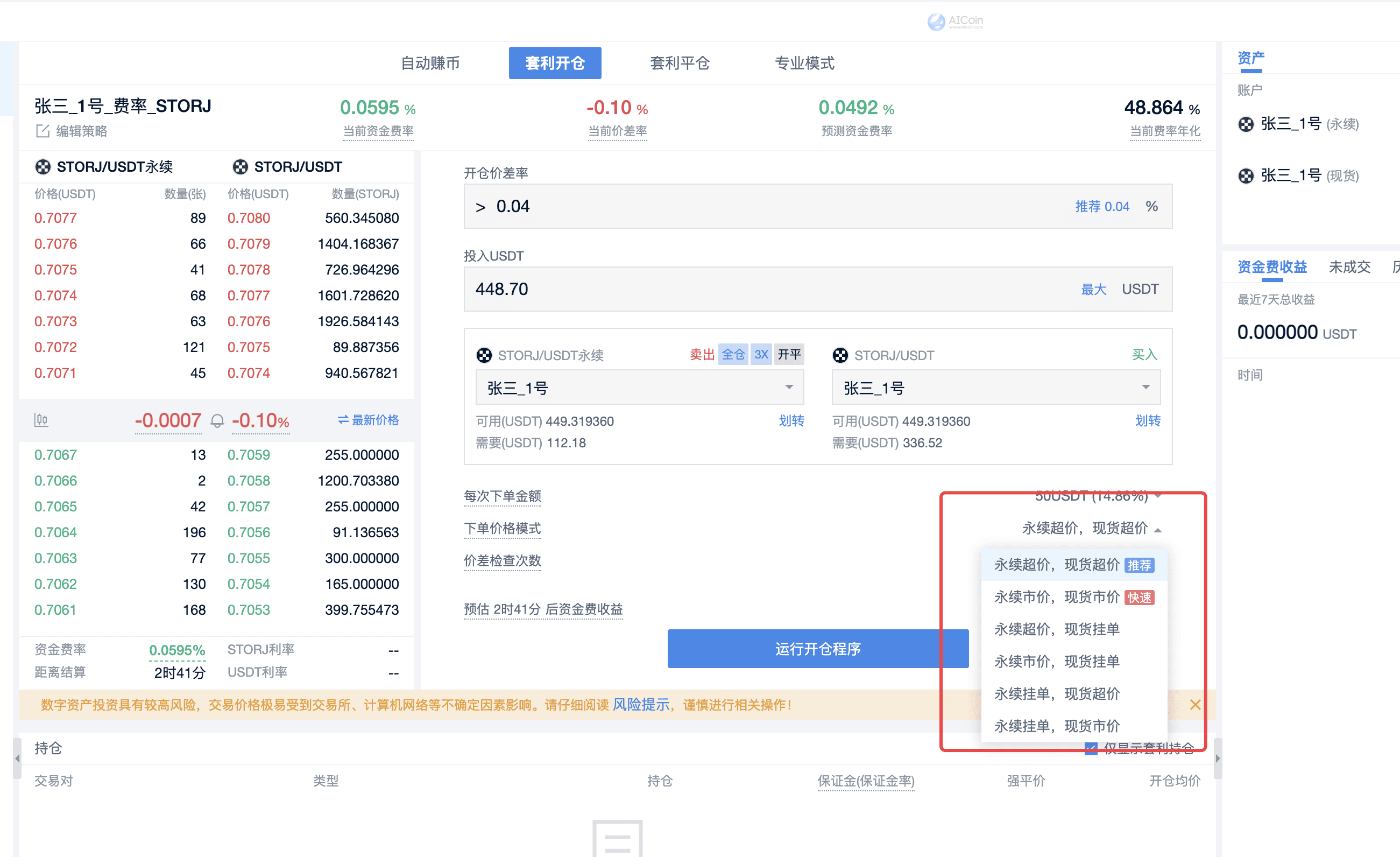Click 当前费率年化 label

click(x=1165, y=131)
